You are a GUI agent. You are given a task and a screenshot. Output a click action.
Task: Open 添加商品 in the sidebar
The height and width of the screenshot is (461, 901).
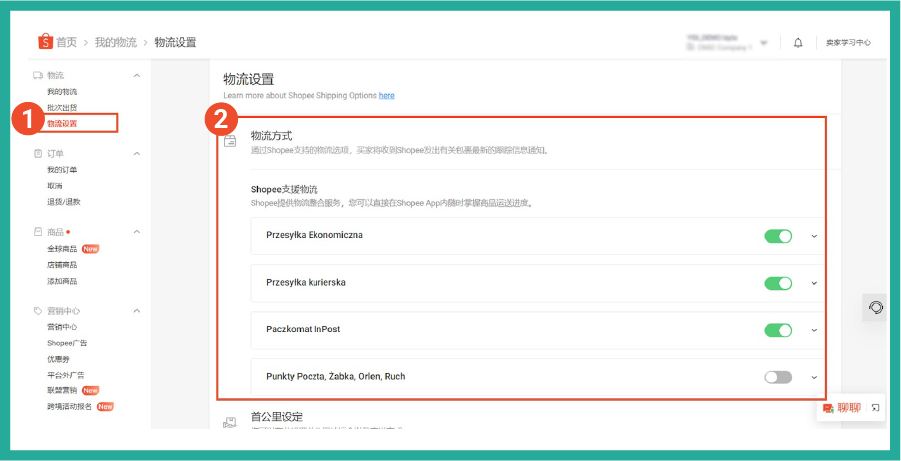(x=62, y=281)
